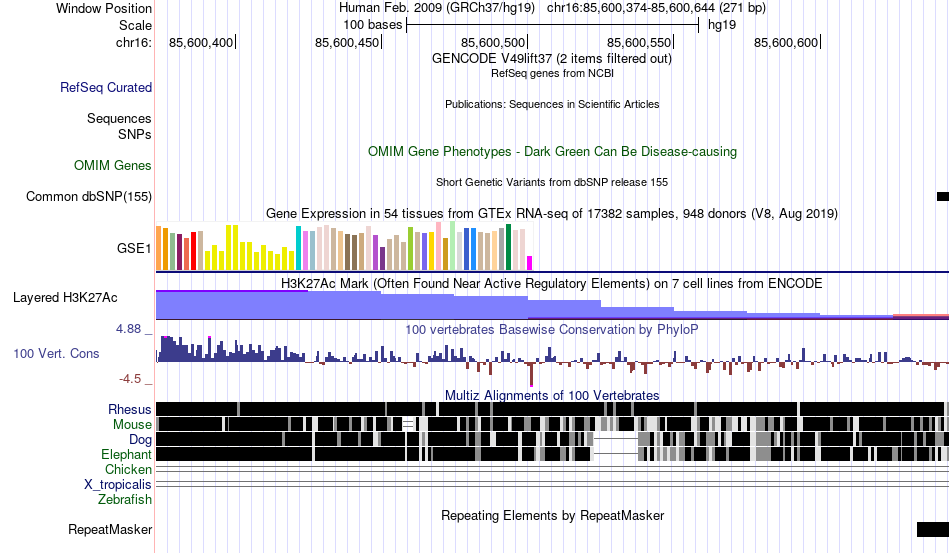Click the 85,600,400 position on the ruler

tap(201, 42)
